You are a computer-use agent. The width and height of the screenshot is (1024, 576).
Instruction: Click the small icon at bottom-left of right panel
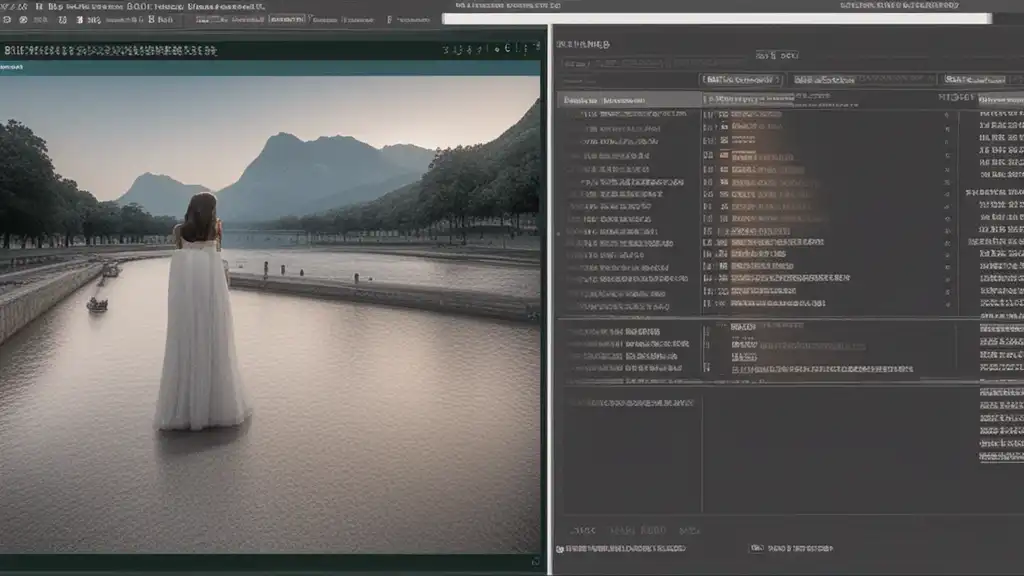coord(562,549)
